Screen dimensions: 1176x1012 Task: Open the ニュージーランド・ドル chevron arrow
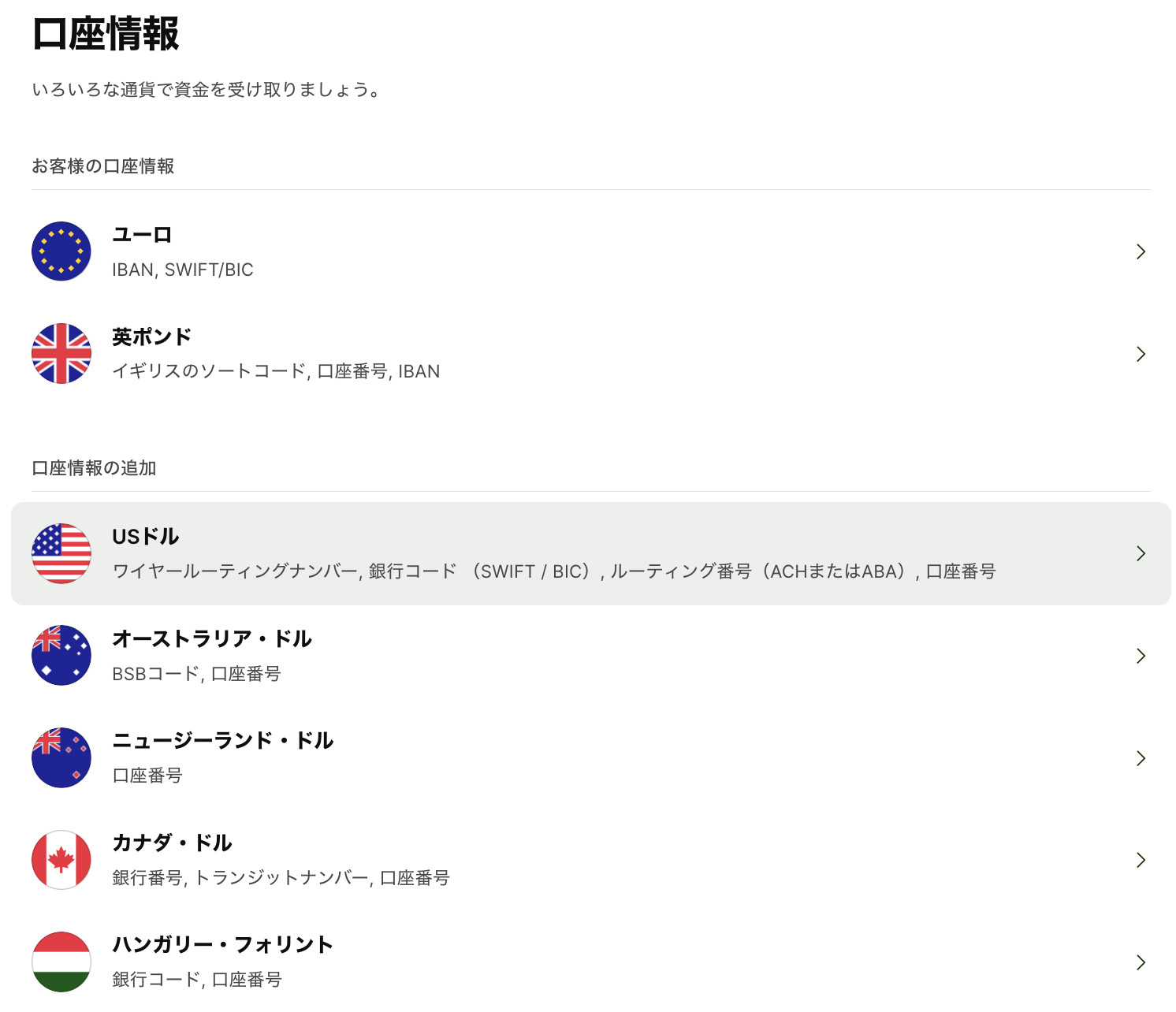(1141, 758)
